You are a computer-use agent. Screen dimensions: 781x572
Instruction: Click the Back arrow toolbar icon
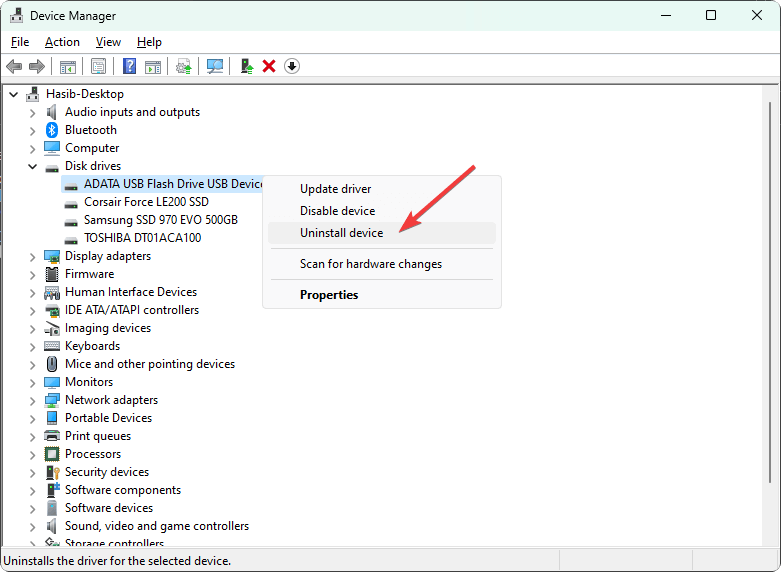point(14,66)
